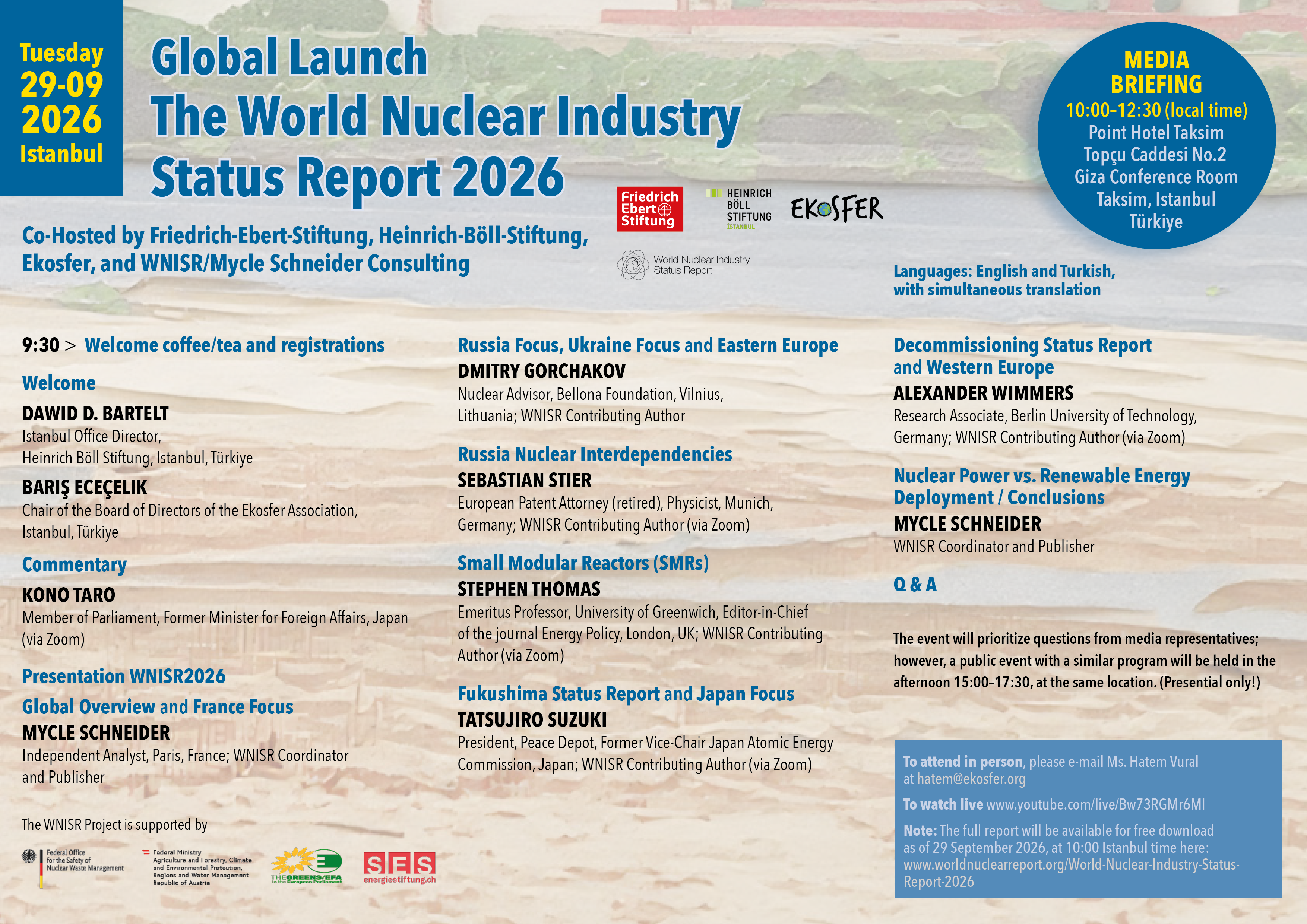Click the 'Co-Hosted by Friedrich-Ebert-Stiftung' line
Viewport: 1307px width, 924px height.
[x=305, y=236]
